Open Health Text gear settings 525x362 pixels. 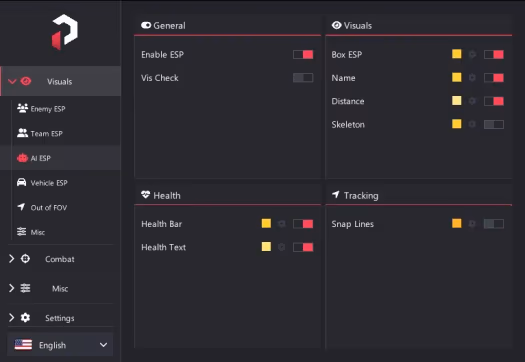(282, 247)
